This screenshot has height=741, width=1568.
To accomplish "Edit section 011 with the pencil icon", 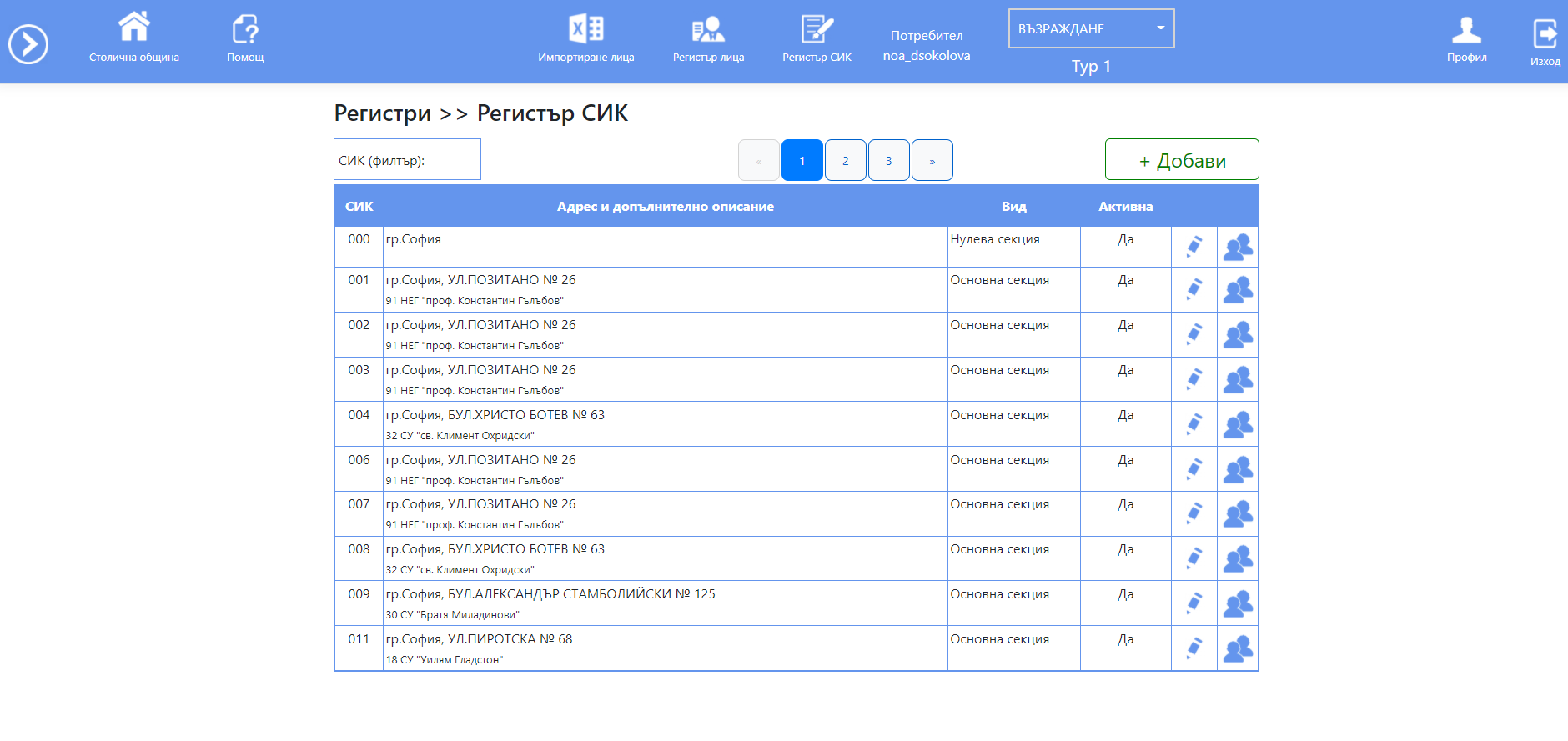I will [1194, 648].
